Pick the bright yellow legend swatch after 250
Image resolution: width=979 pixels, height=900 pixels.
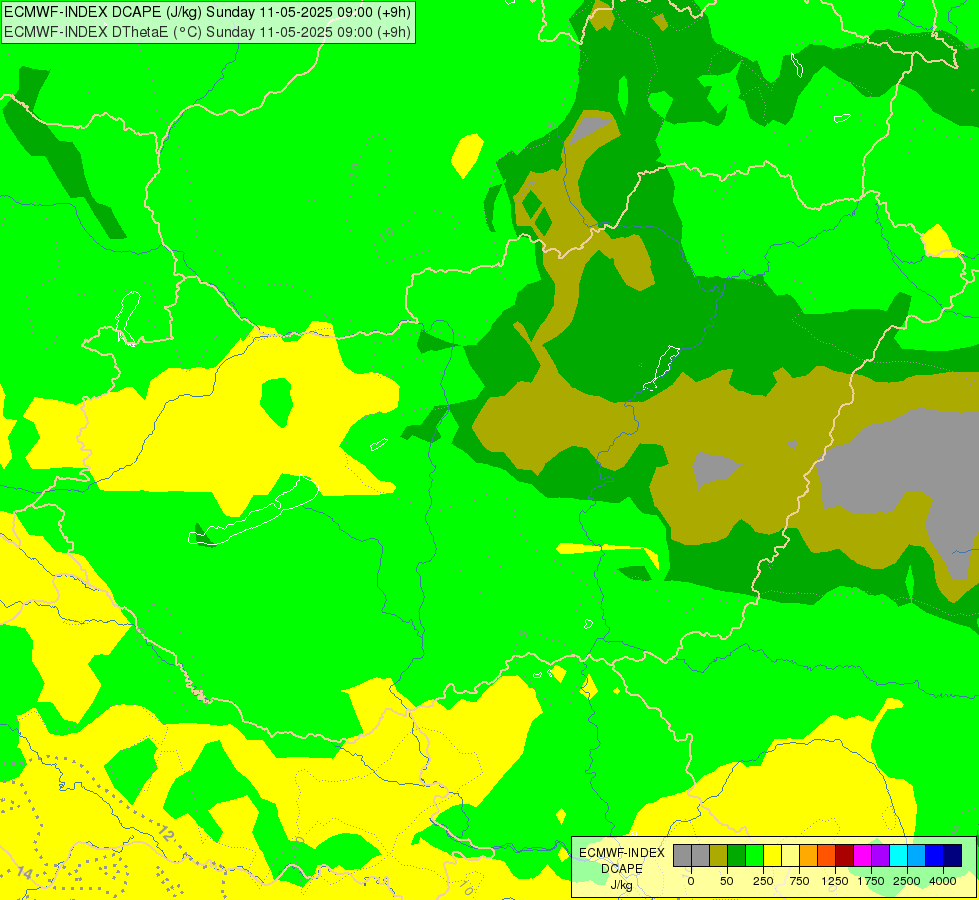772,855
